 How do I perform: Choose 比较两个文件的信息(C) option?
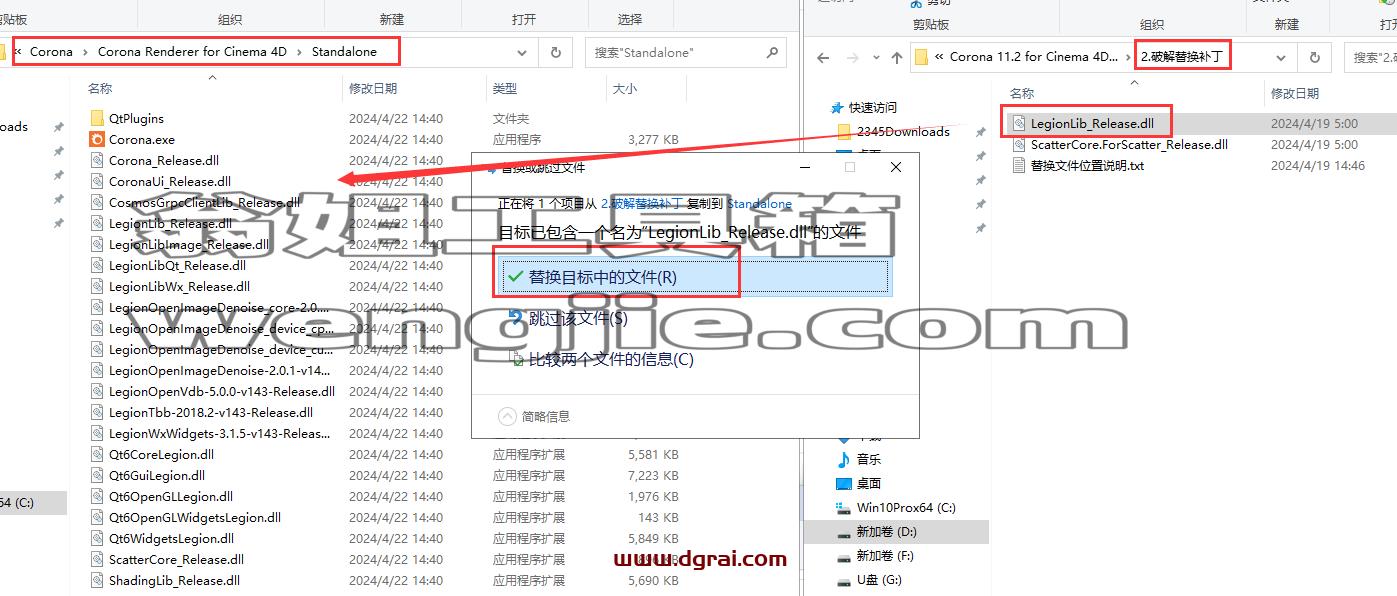601,359
